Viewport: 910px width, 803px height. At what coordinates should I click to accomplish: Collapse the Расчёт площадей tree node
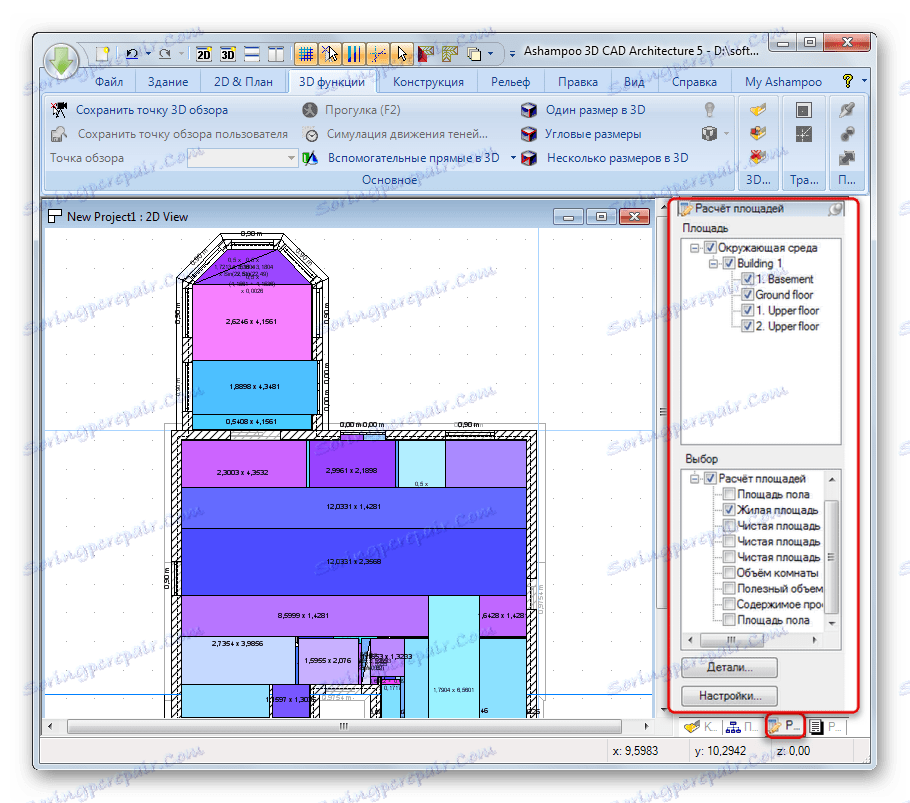[694, 478]
